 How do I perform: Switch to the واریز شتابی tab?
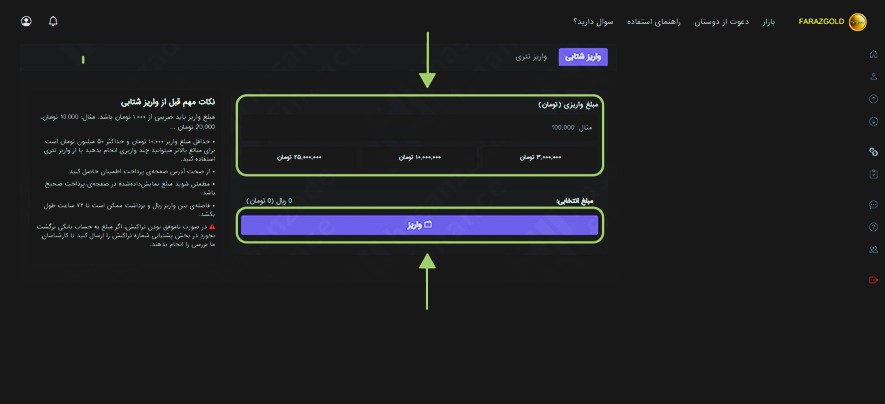tap(583, 57)
